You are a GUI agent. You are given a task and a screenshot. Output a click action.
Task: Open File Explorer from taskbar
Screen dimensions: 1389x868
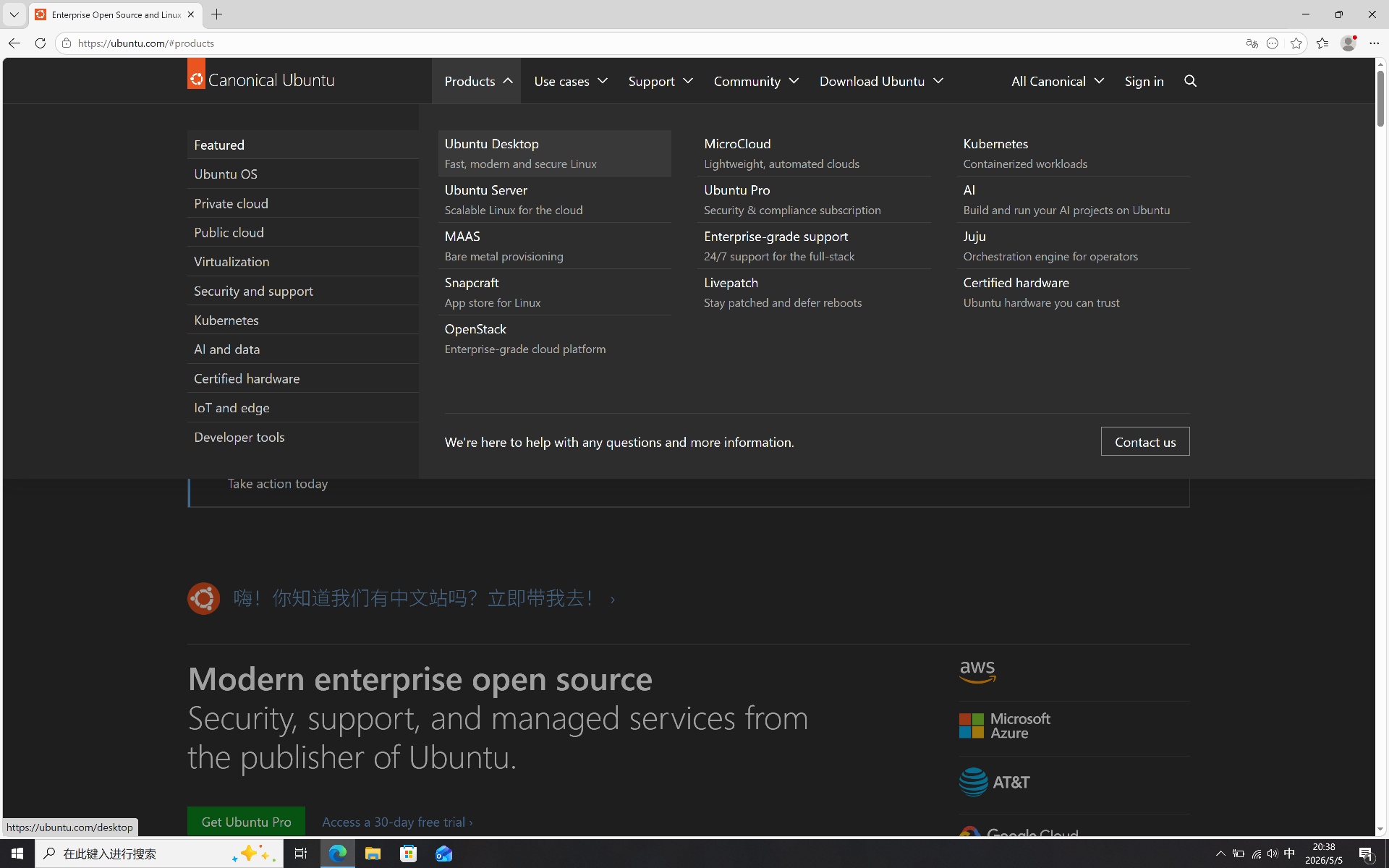(373, 854)
